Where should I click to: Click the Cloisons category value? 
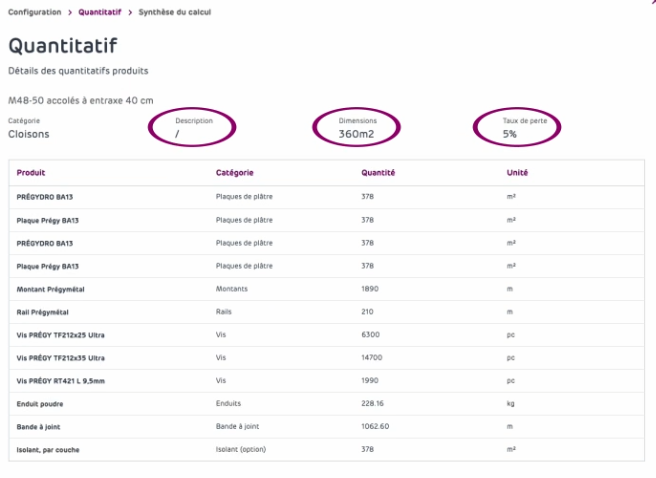tap(28, 133)
